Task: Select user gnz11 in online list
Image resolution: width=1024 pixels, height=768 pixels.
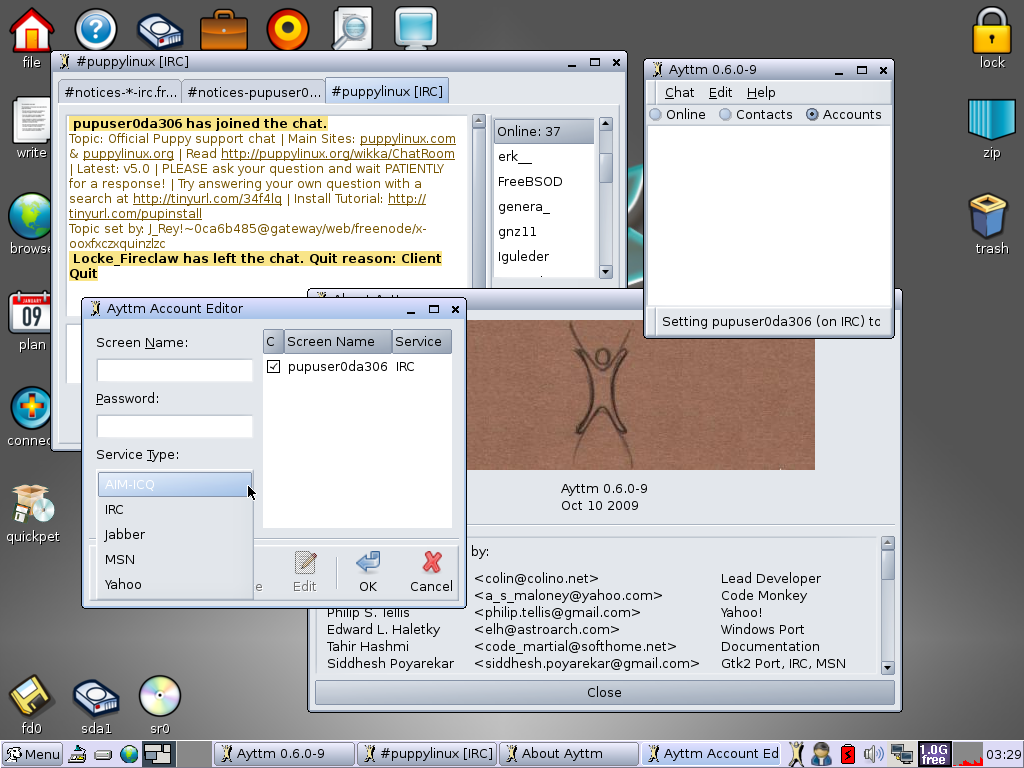Action: click(543, 232)
